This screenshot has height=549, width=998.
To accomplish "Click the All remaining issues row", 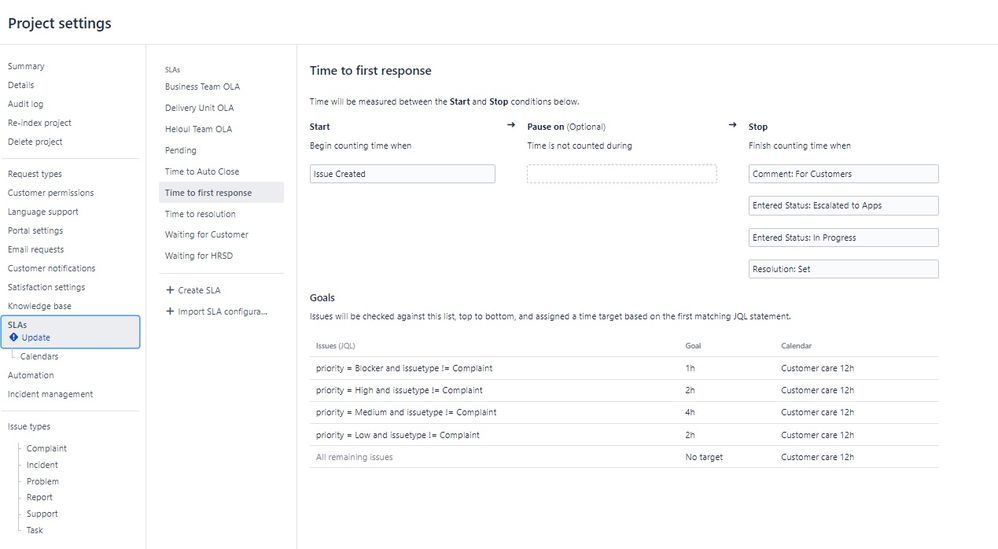I will point(624,457).
